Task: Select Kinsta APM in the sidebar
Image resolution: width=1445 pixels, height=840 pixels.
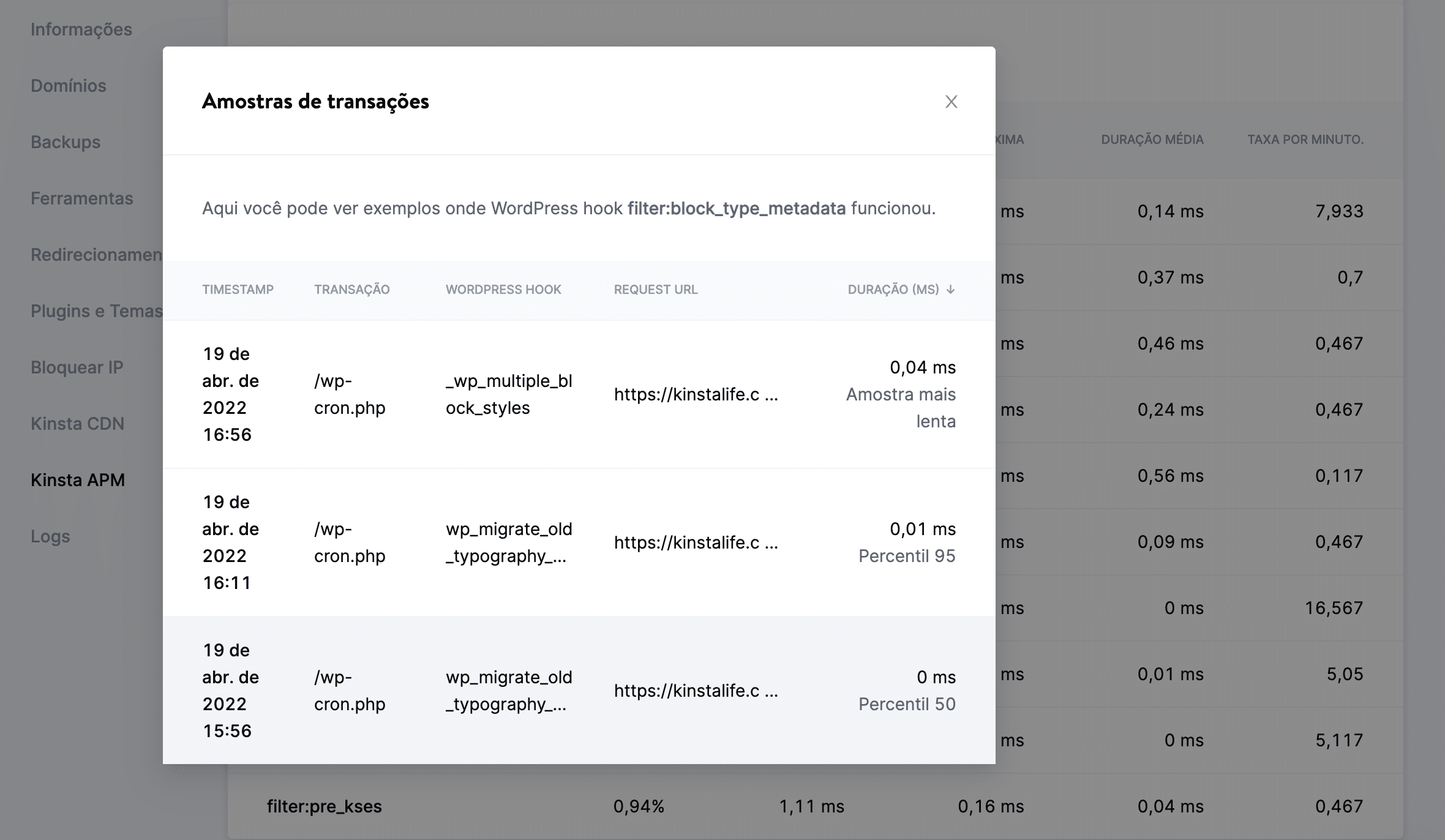Action: pyautogui.click(x=78, y=481)
